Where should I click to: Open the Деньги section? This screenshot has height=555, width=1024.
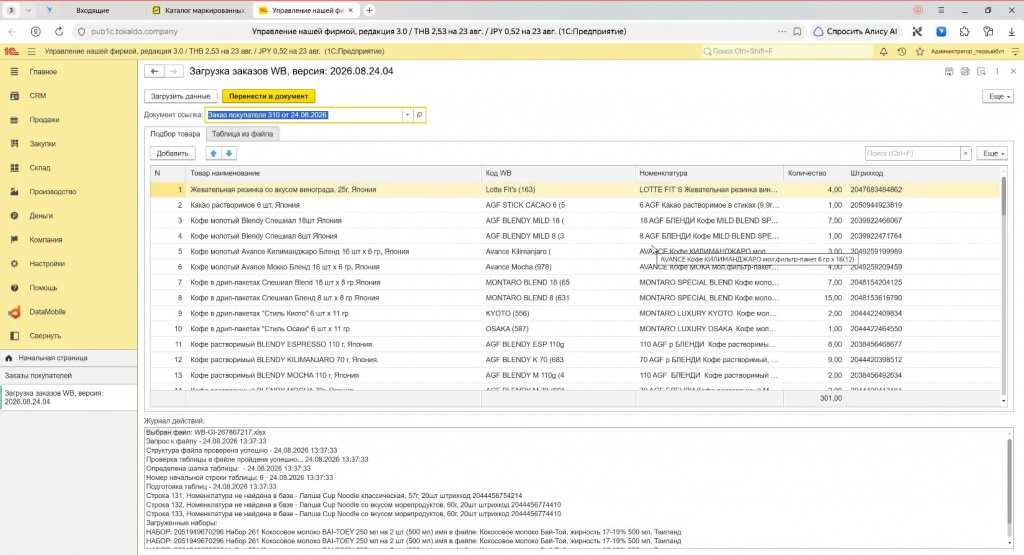tap(40, 216)
